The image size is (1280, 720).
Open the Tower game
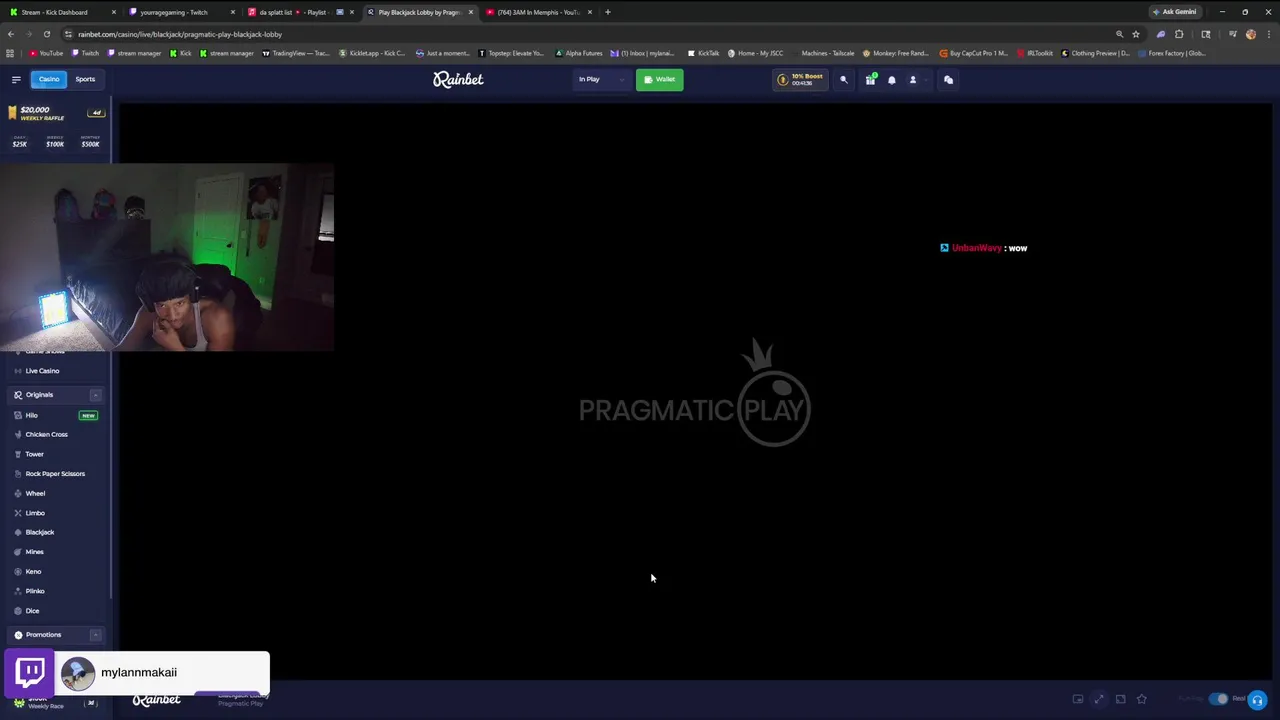pos(34,454)
